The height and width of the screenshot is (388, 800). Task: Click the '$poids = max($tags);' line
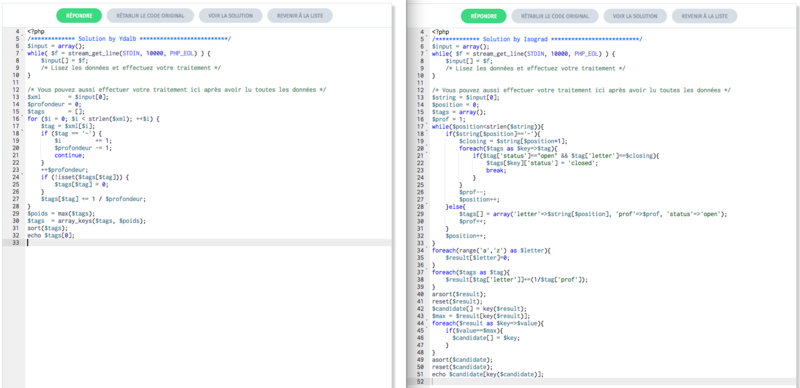61,214
